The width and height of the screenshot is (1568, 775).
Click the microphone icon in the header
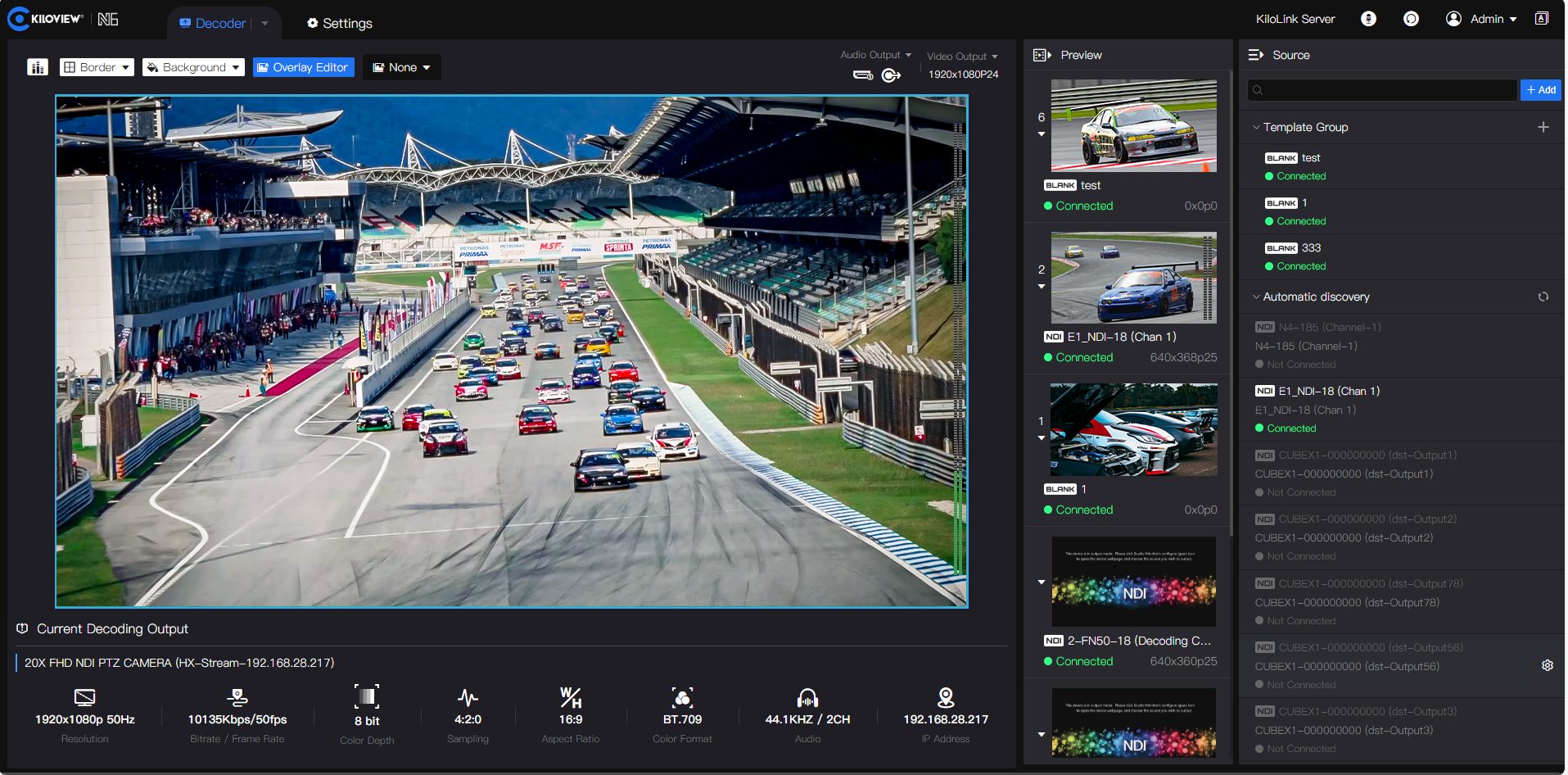pos(1368,19)
